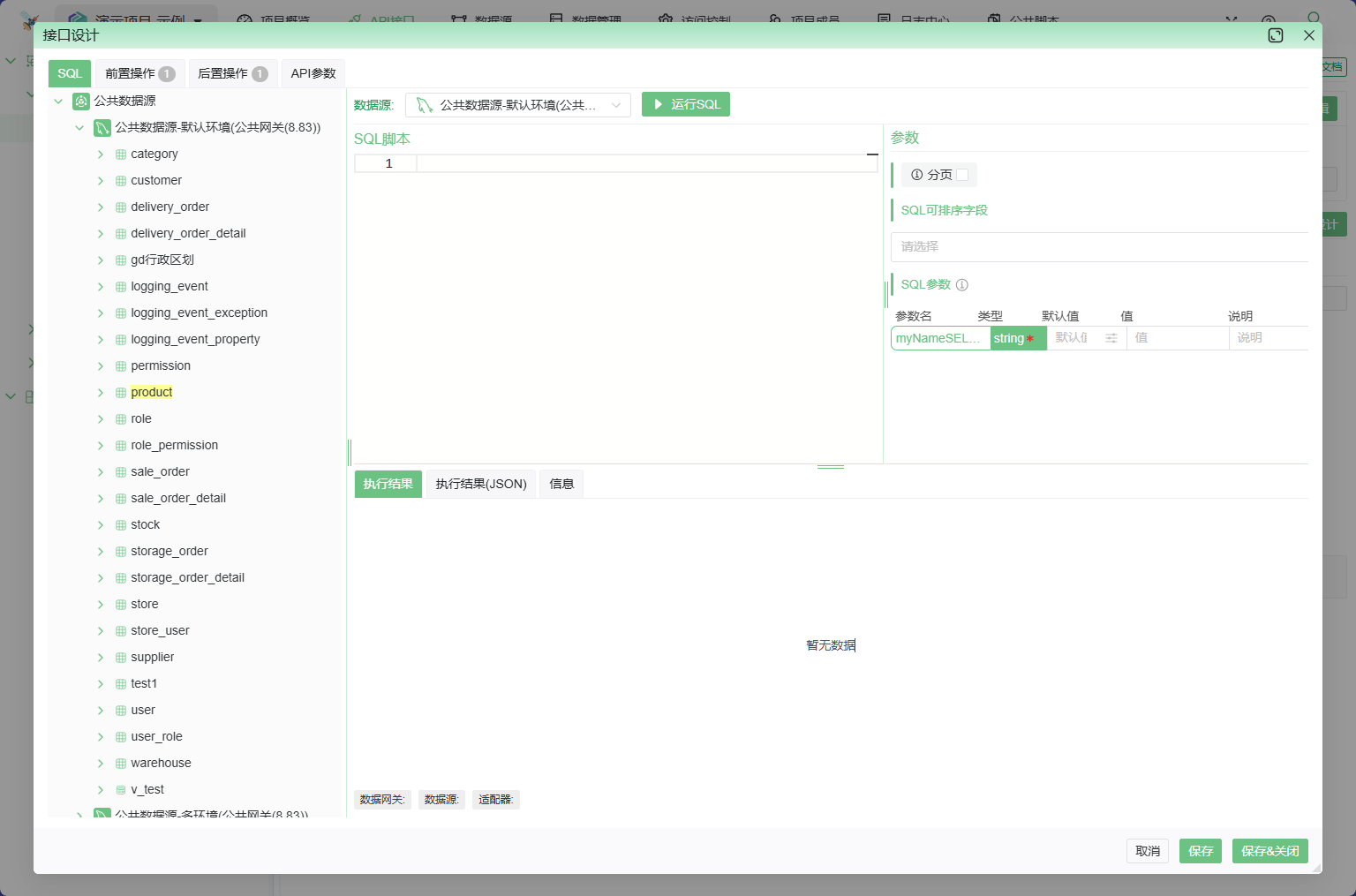1356x896 pixels.
Task: Click the 保存&关闭 button
Action: pos(1269,851)
